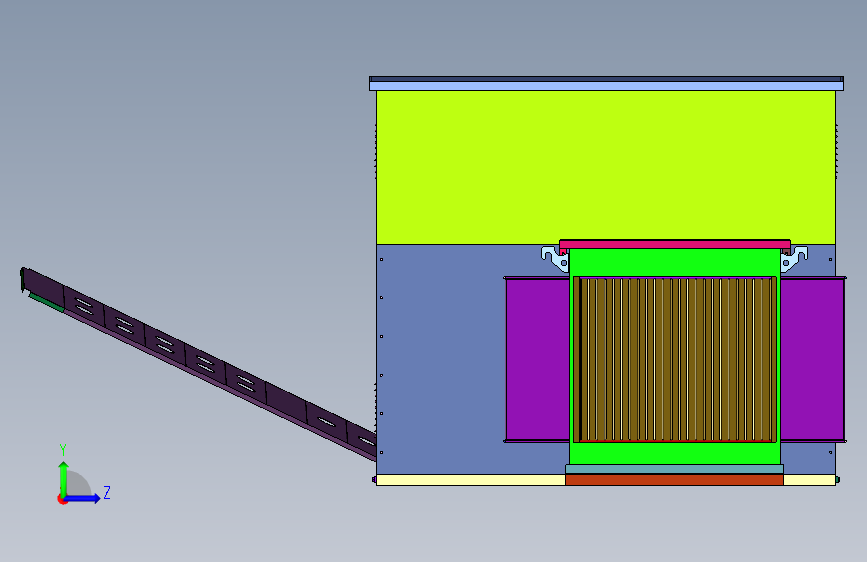Image resolution: width=867 pixels, height=562 pixels.
Task: Pick the orange-red base plate under the radiator
Action: pos(674,480)
